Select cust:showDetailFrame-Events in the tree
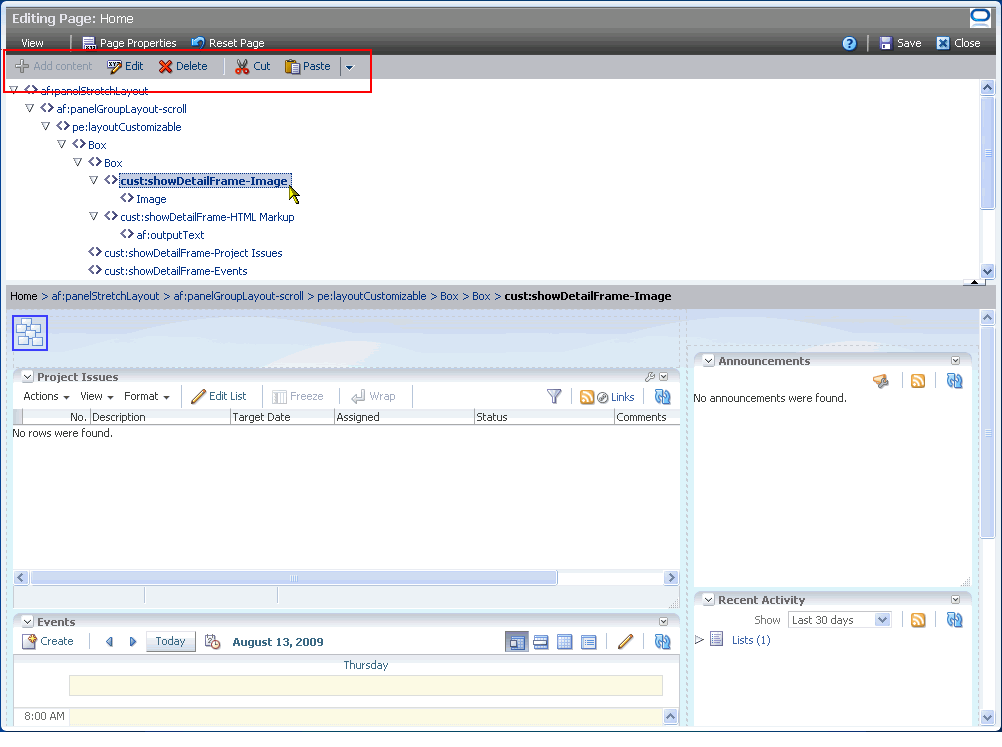This screenshot has height=747, width=1002. [x=176, y=271]
